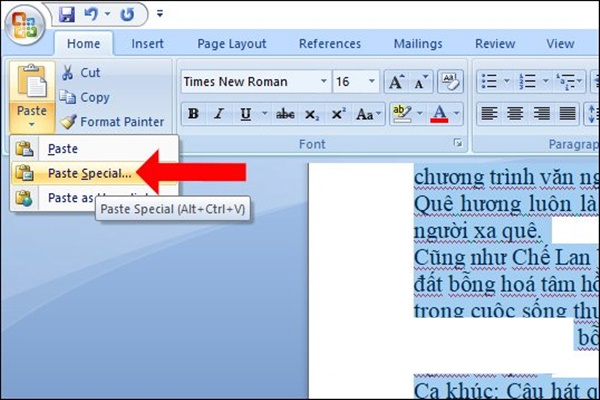The width and height of the screenshot is (600, 400).
Task: Expand the font name dropdown list
Action: point(324,81)
